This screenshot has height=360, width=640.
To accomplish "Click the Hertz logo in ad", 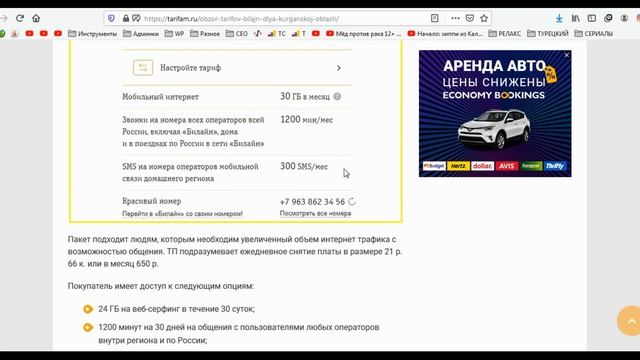I will pyautogui.click(x=458, y=166).
